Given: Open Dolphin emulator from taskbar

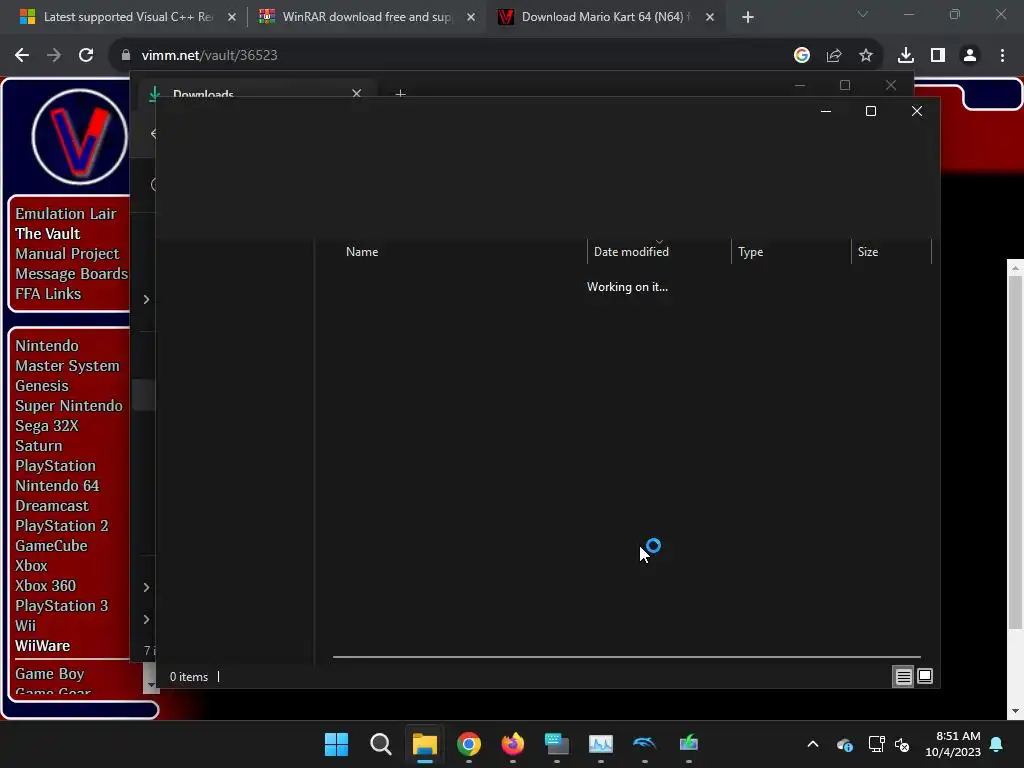Looking at the screenshot, I should [x=644, y=744].
